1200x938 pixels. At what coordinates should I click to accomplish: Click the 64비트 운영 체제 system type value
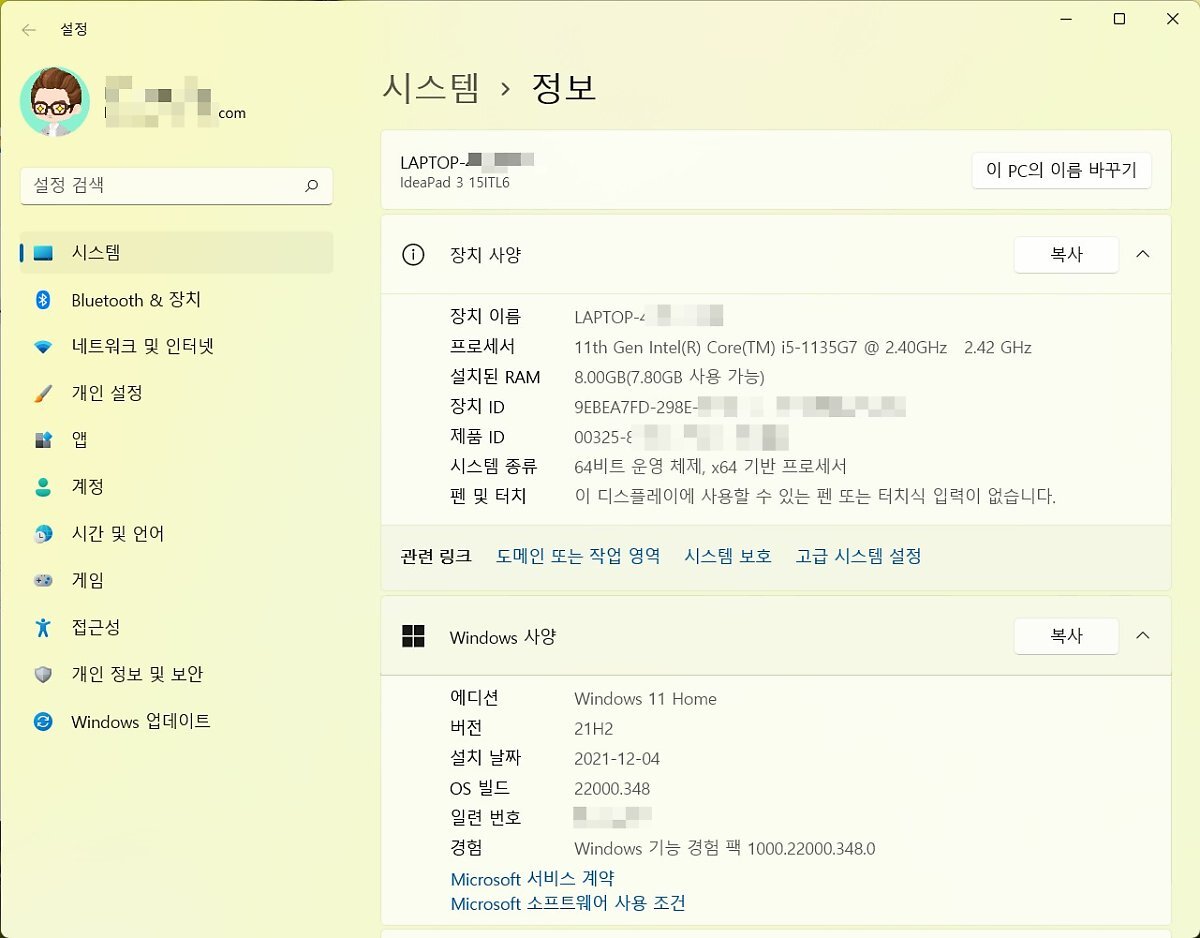pyautogui.click(x=711, y=467)
